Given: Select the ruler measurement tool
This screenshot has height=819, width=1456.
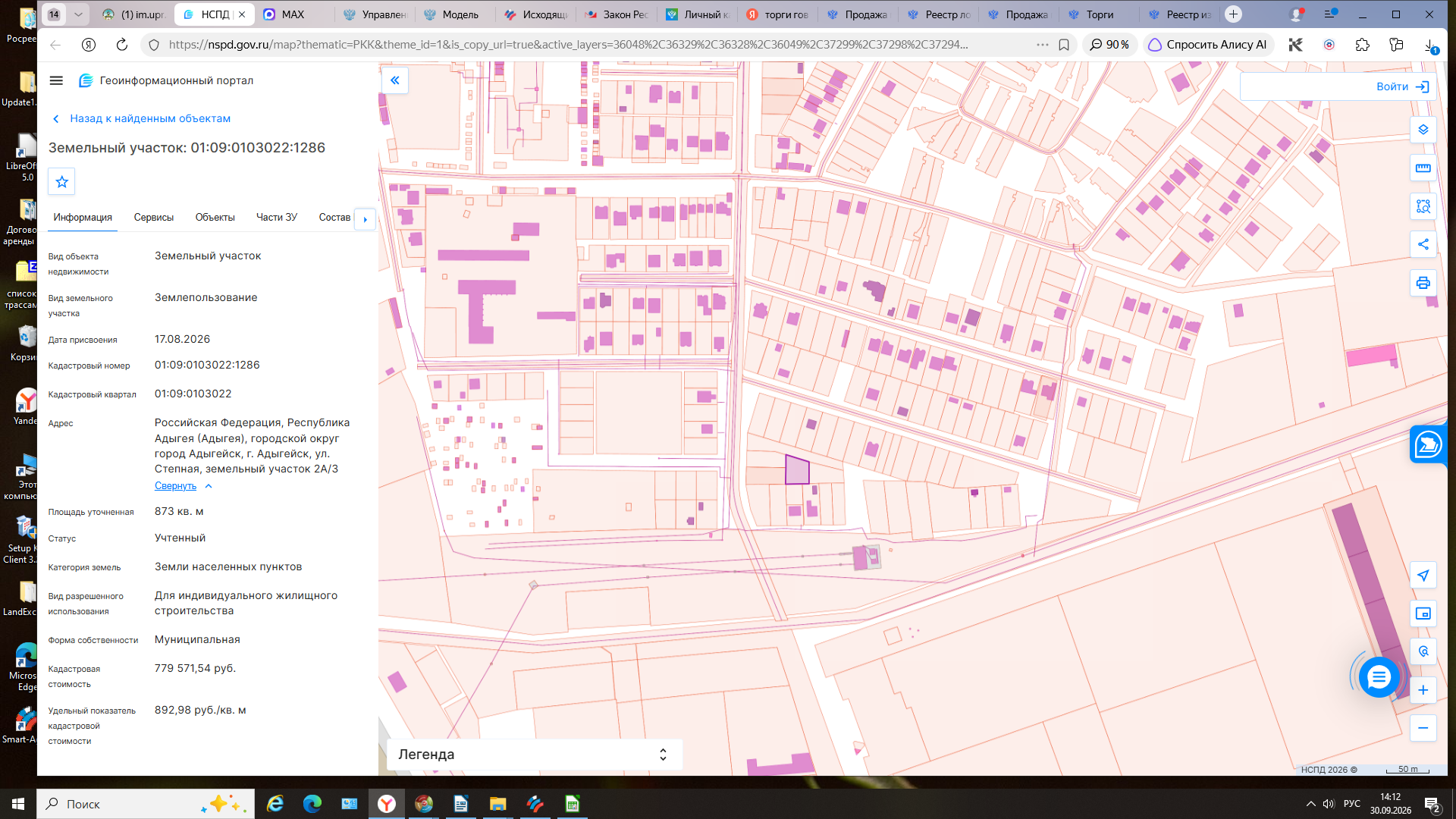Looking at the screenshot, I should 1423,168.
